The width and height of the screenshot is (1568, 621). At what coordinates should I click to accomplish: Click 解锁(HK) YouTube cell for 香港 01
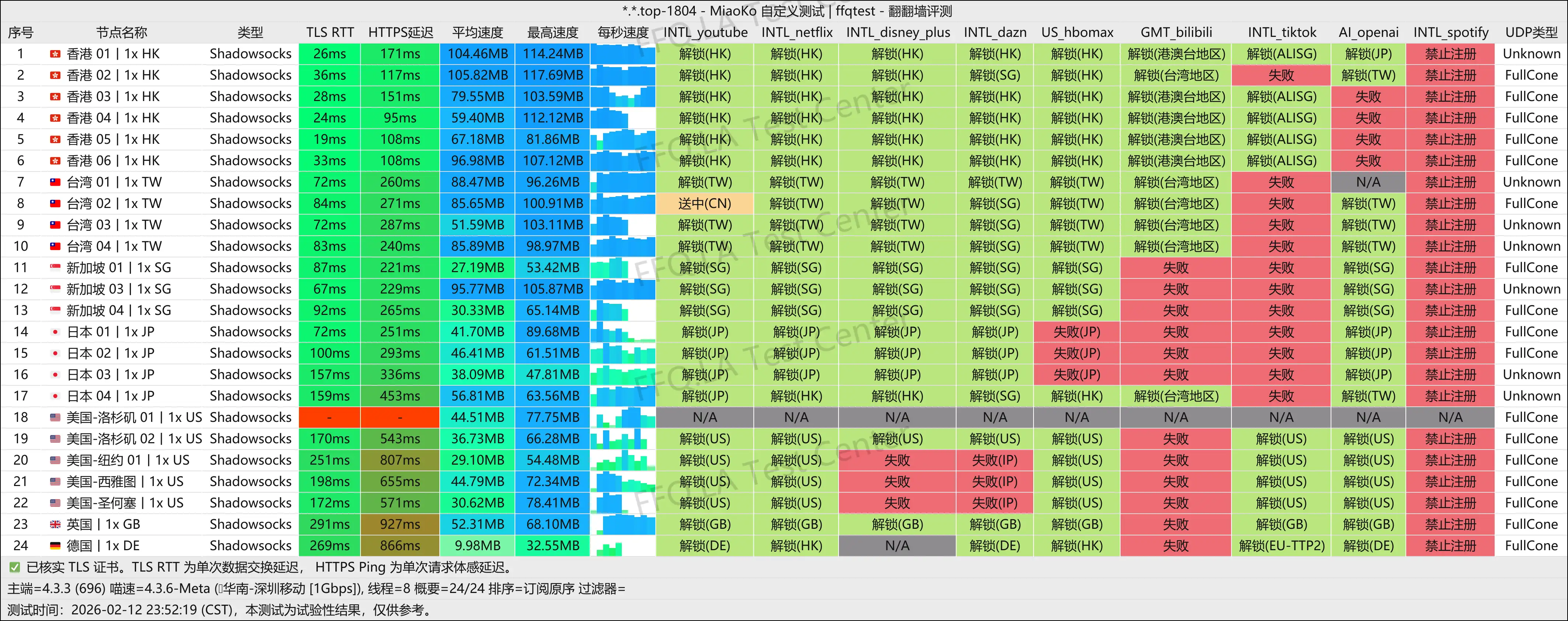pos(705,53)
